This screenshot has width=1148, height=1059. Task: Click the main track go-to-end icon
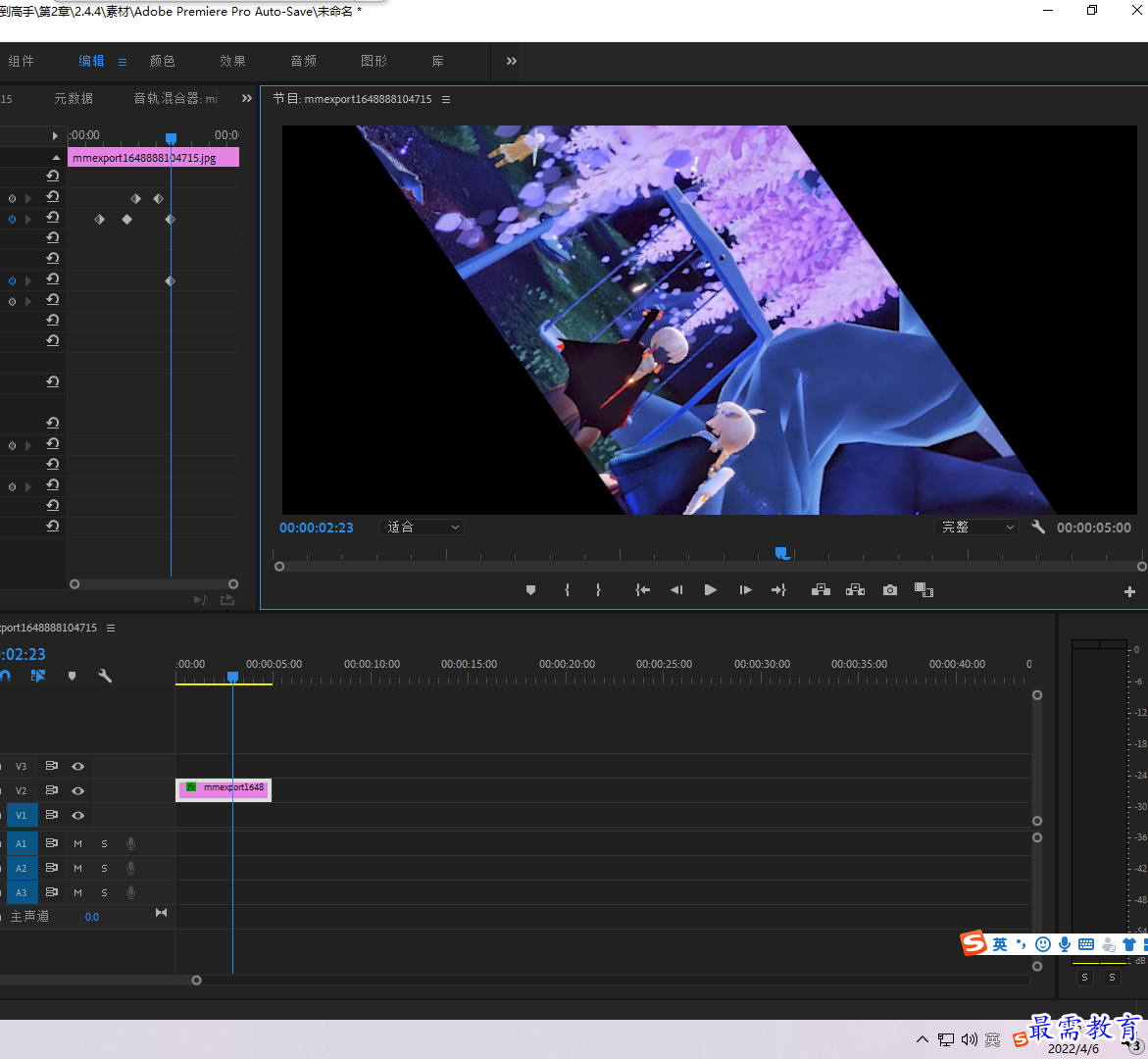(x=161, y=913)
